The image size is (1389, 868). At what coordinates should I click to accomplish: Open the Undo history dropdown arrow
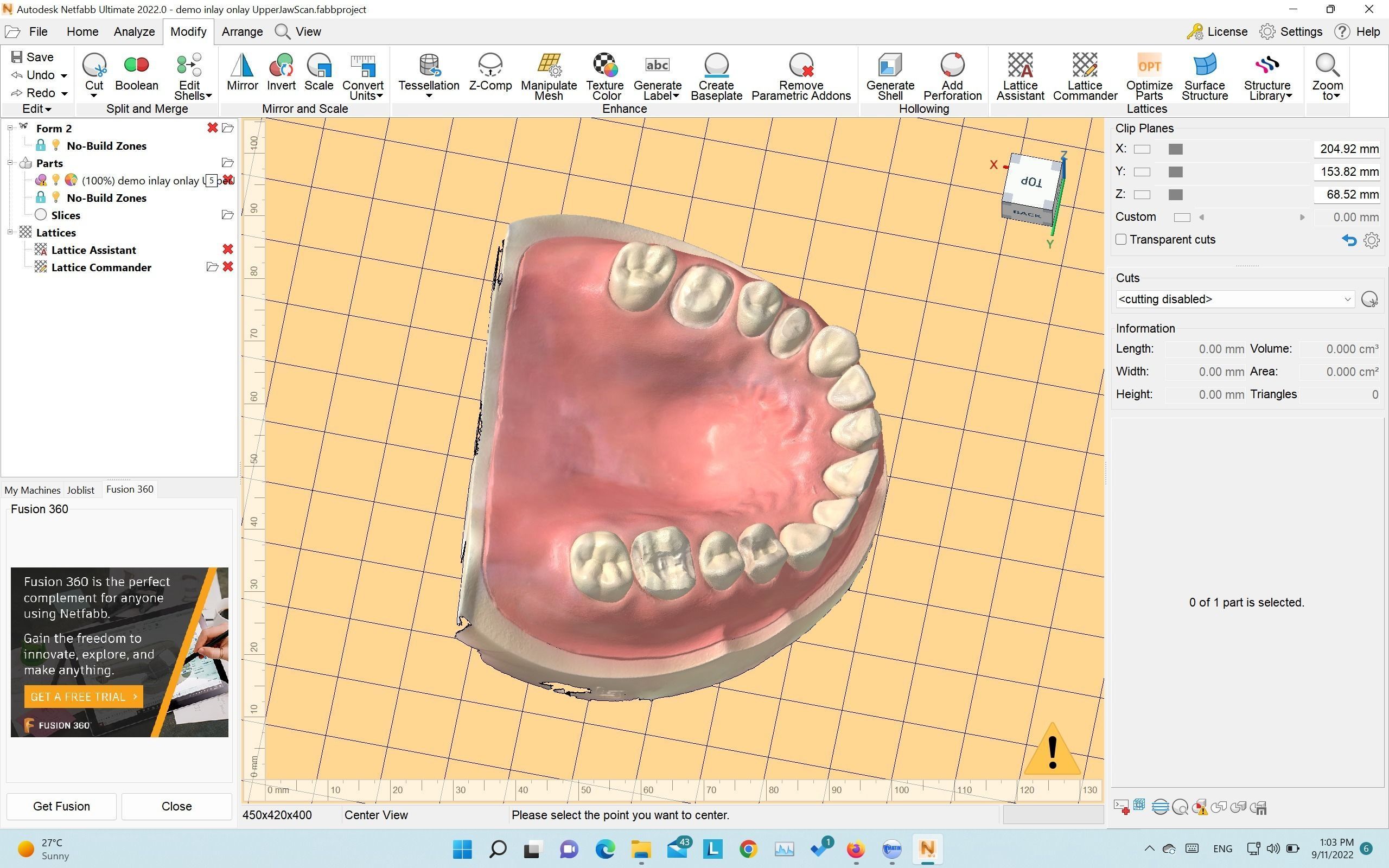click(x=63, y=75)
